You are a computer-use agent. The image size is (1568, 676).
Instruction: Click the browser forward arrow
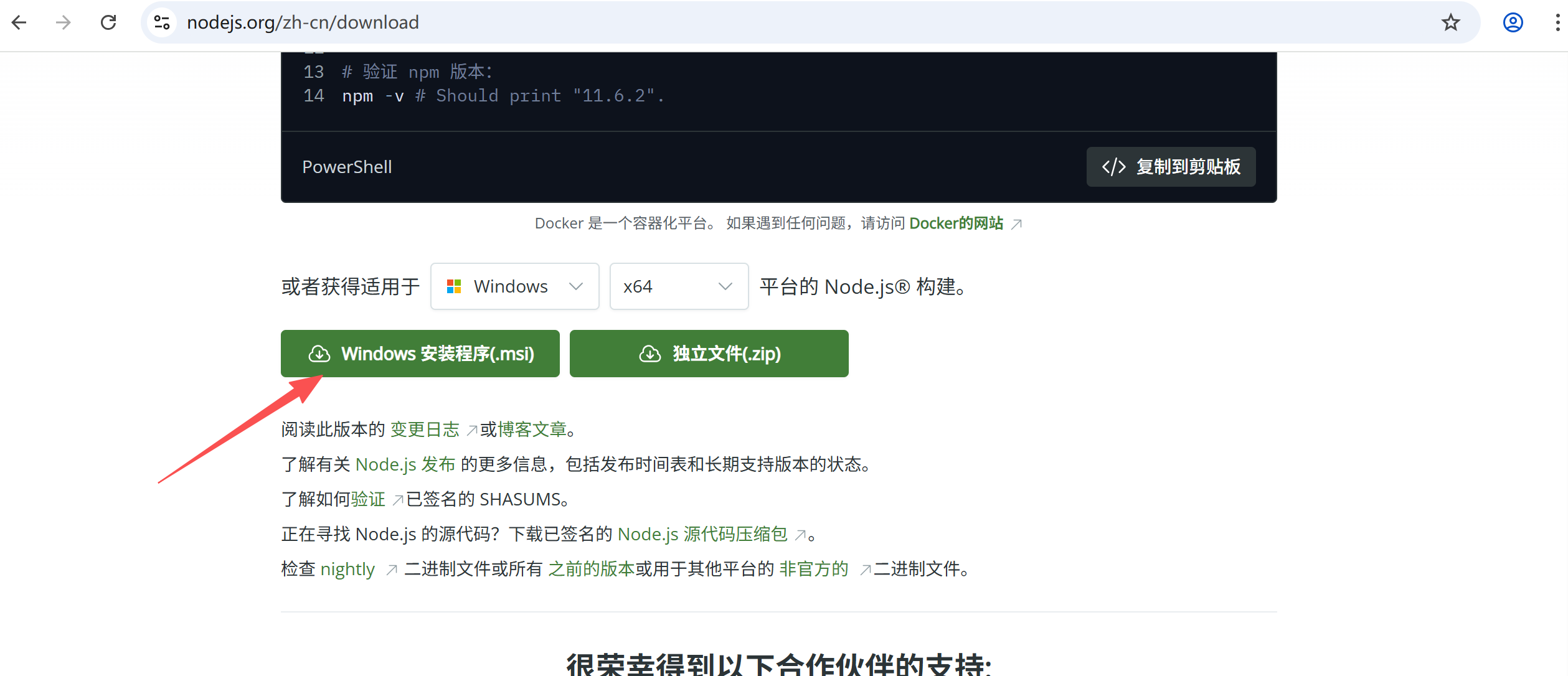[x=64, y=23]
